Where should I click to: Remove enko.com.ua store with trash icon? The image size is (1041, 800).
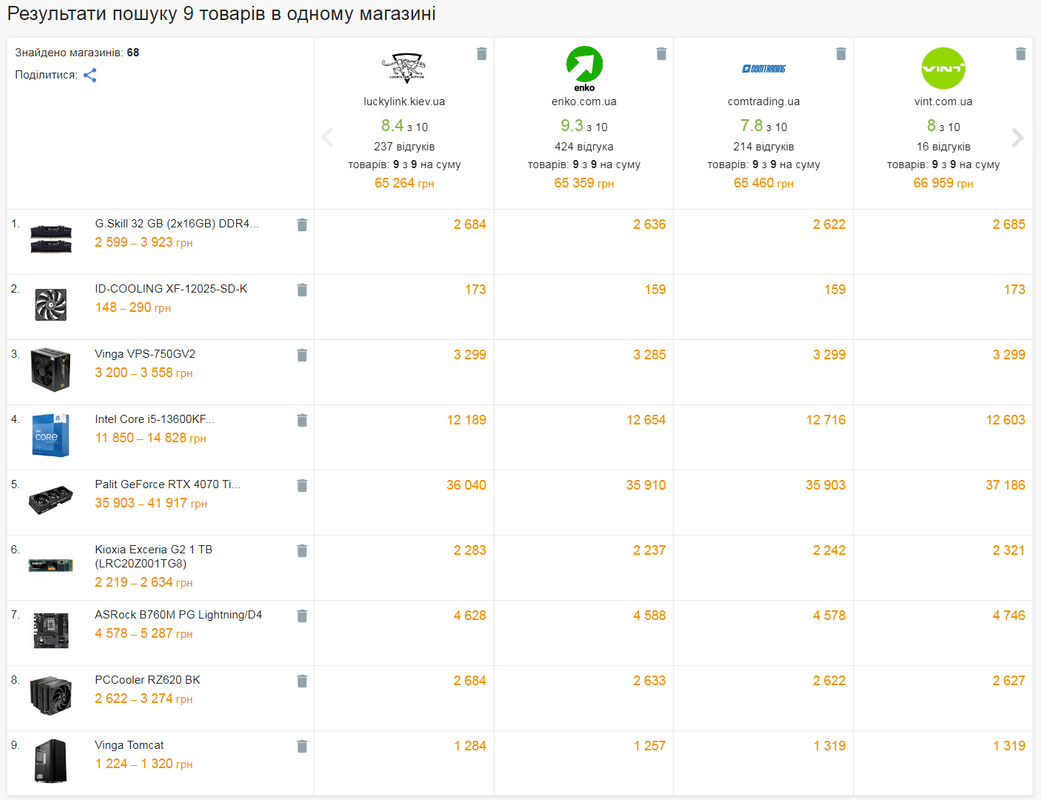point(661,54)
